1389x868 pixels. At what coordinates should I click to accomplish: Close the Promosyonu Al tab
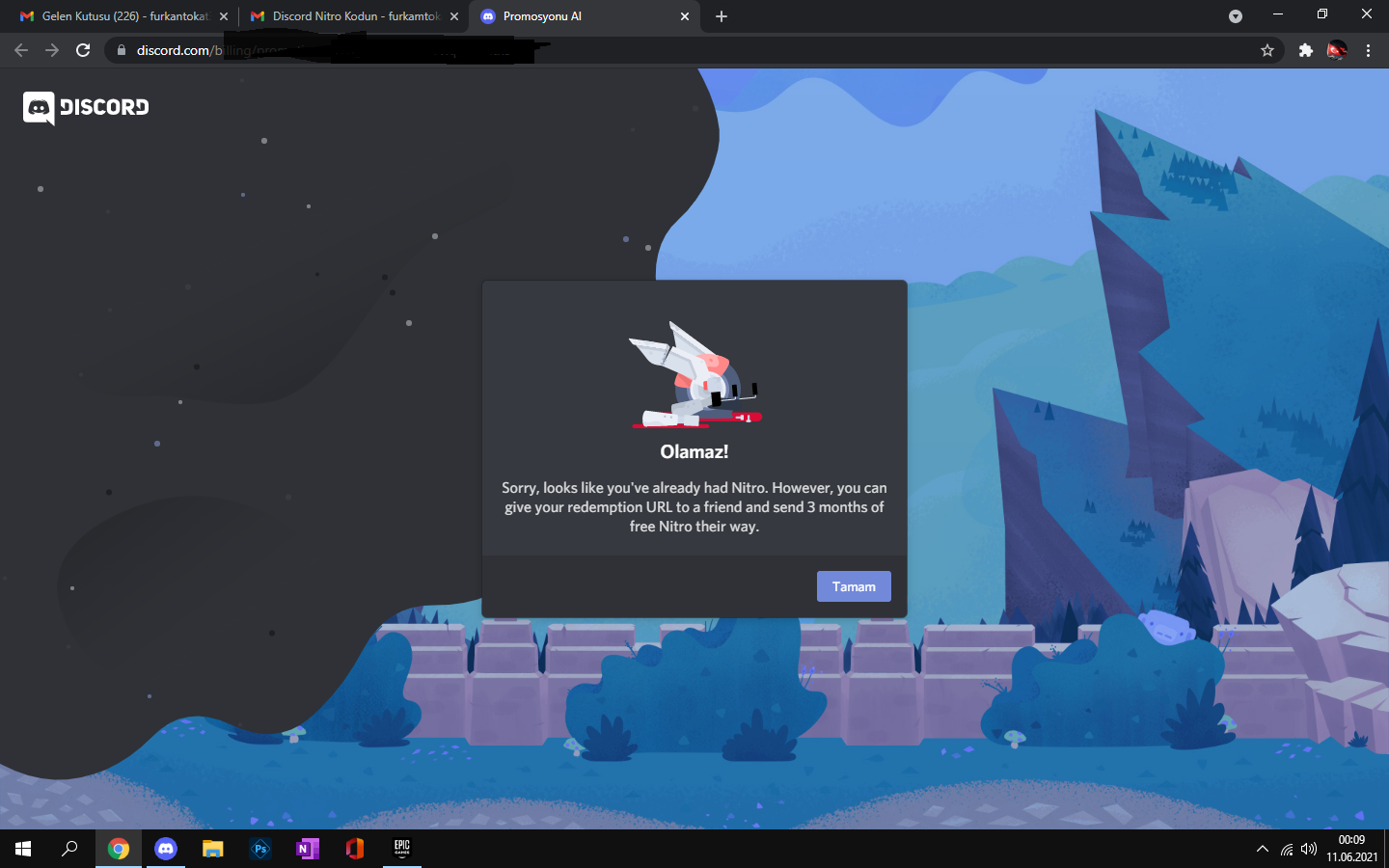coord(685,16)
